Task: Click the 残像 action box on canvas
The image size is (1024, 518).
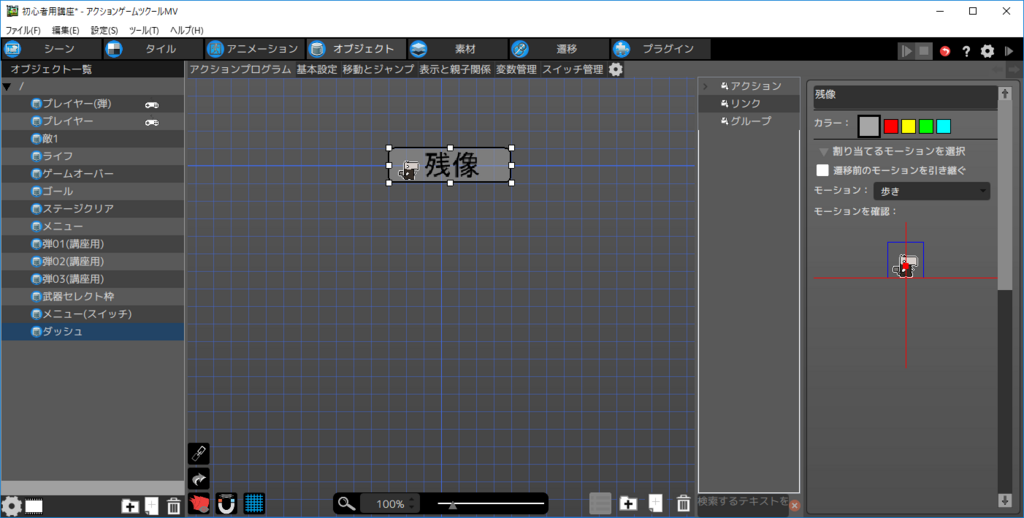Action: (x=449, y=165)
